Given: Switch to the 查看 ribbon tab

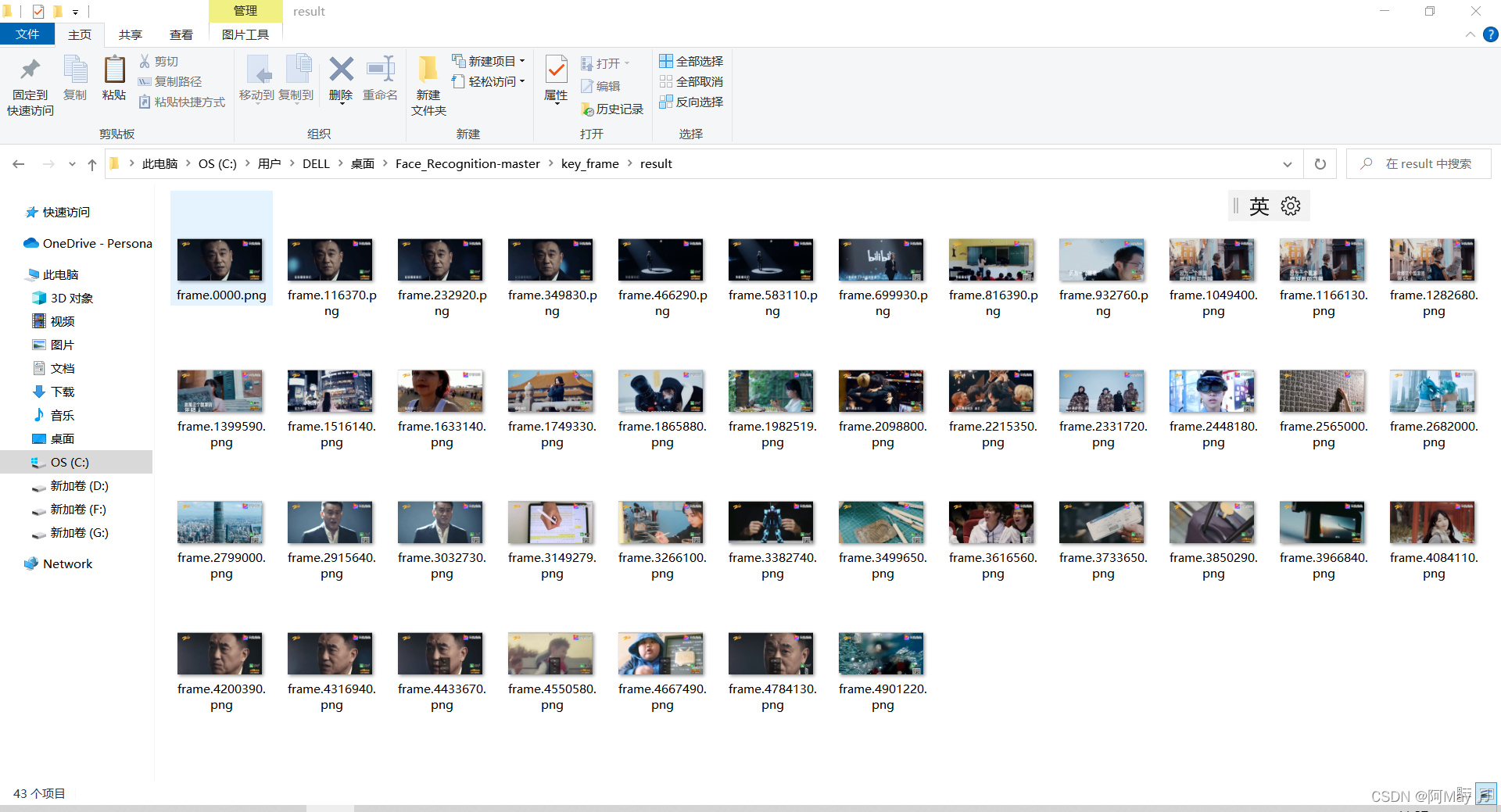Looking at the screenshot, I should 181,34.
